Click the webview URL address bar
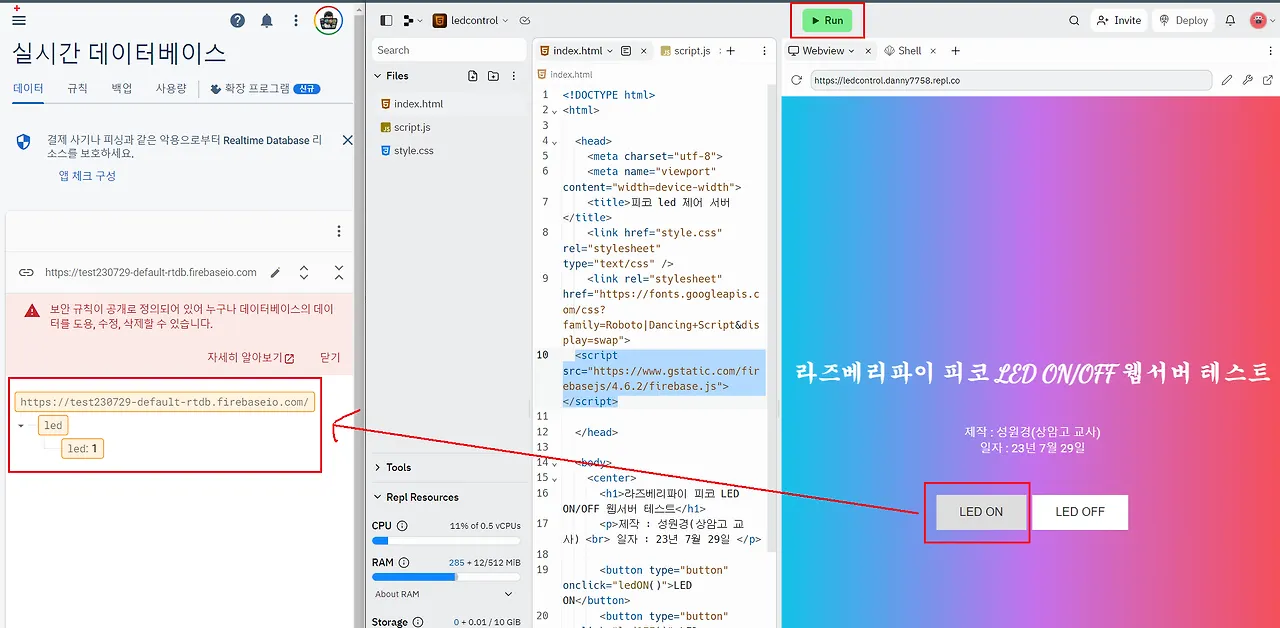1280x628 pixels. (1010, 80)
